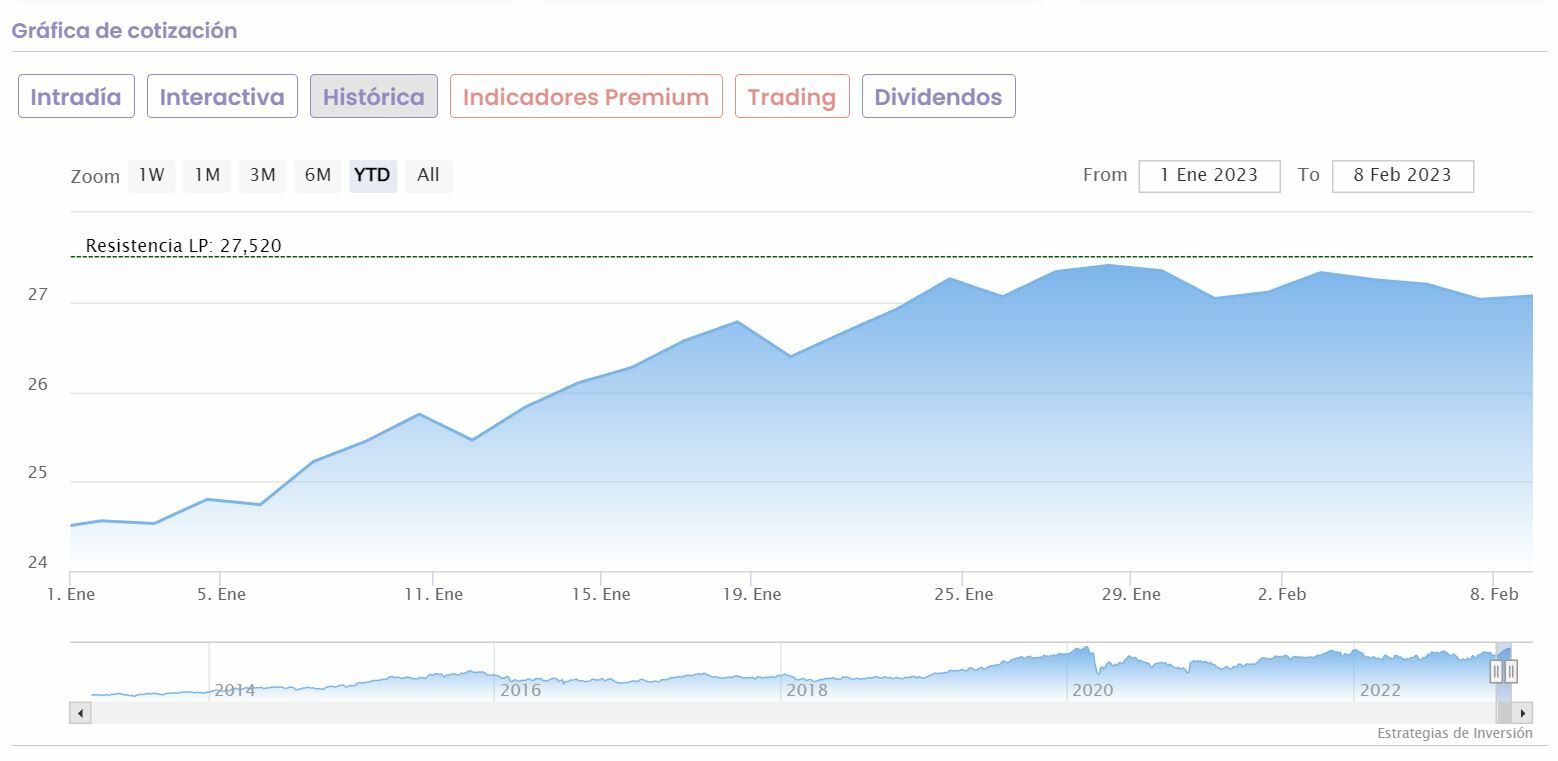Click the Estrategias de Inversión credit link
The image size is (1558, 761).
click(x=1454, y=733)
